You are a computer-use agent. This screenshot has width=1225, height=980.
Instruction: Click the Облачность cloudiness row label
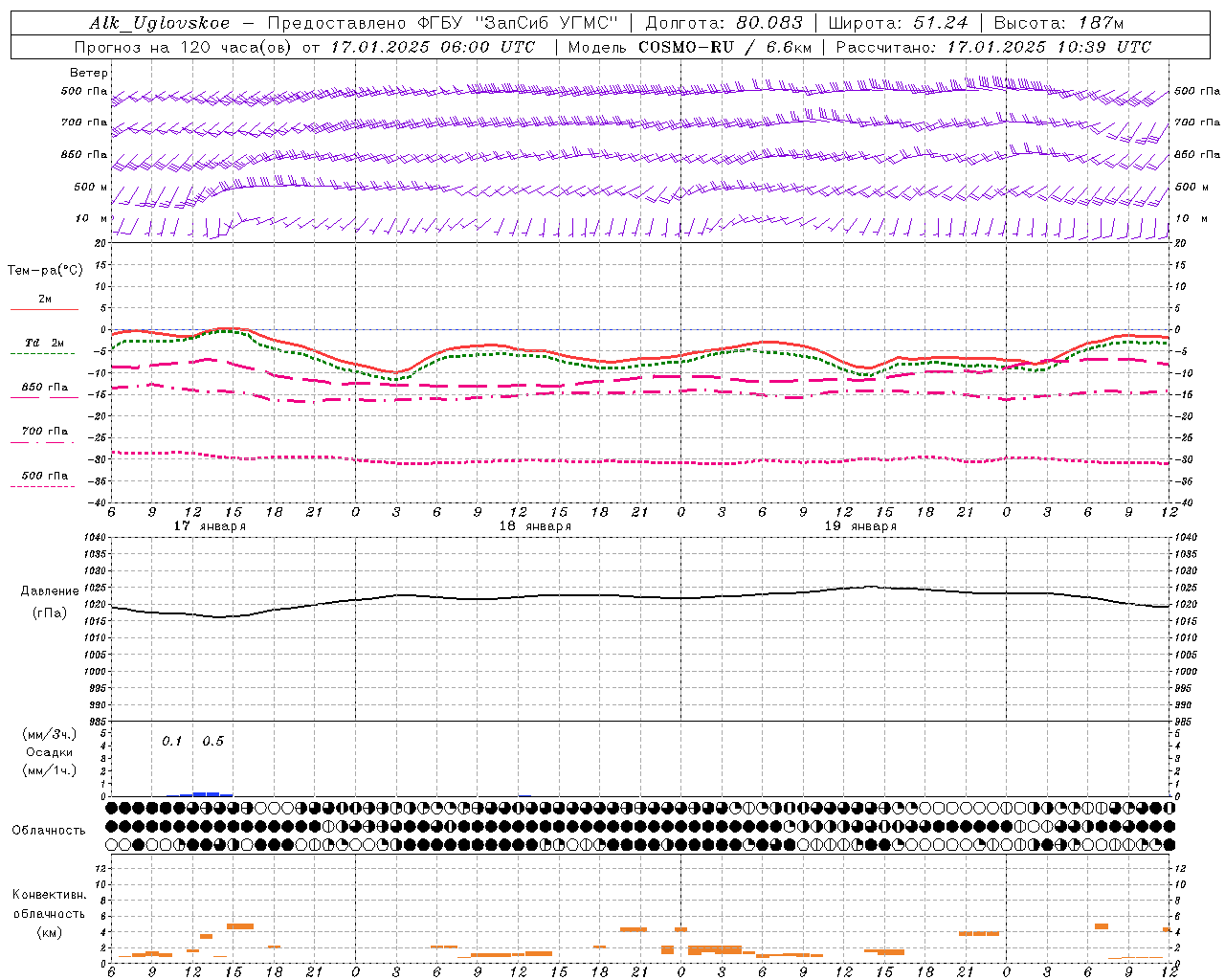point(49,831)
